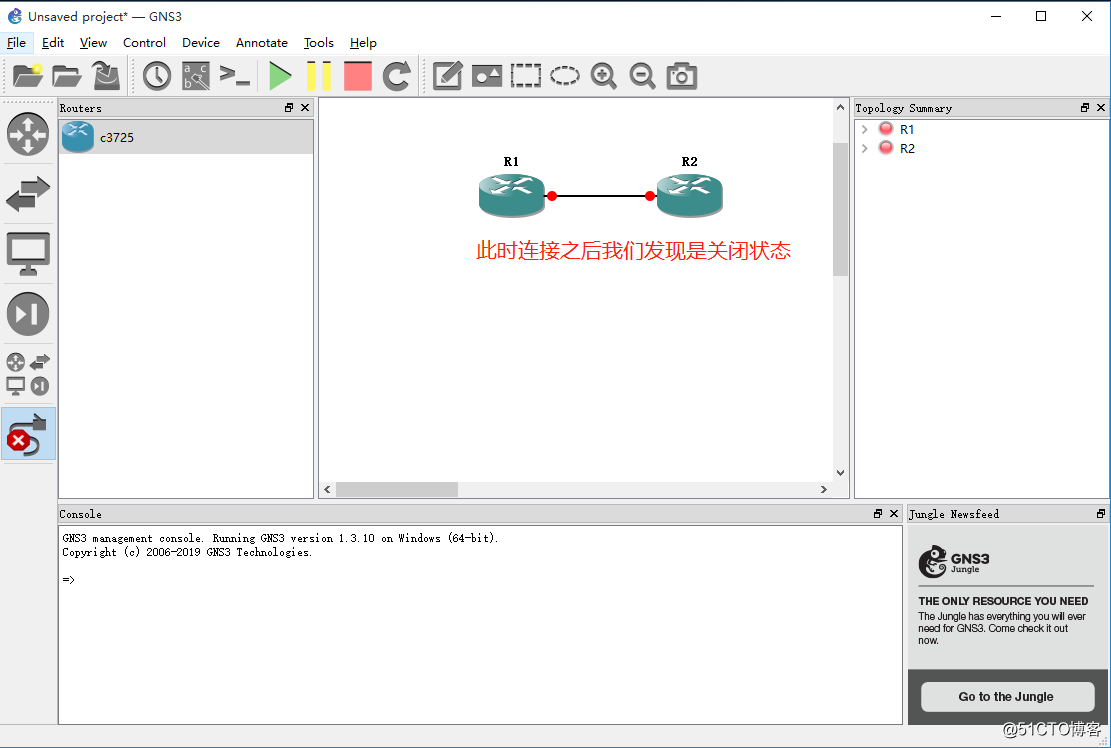
Task: Click canvas scroll right arrow
Action: pos(823,489)
